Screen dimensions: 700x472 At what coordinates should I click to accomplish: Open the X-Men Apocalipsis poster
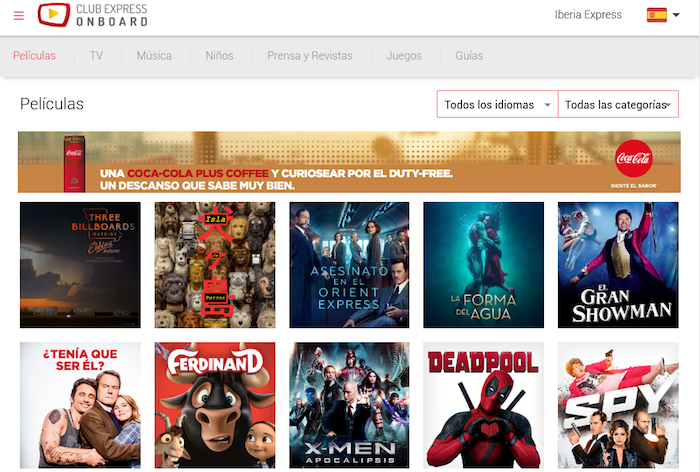(349, 405)
